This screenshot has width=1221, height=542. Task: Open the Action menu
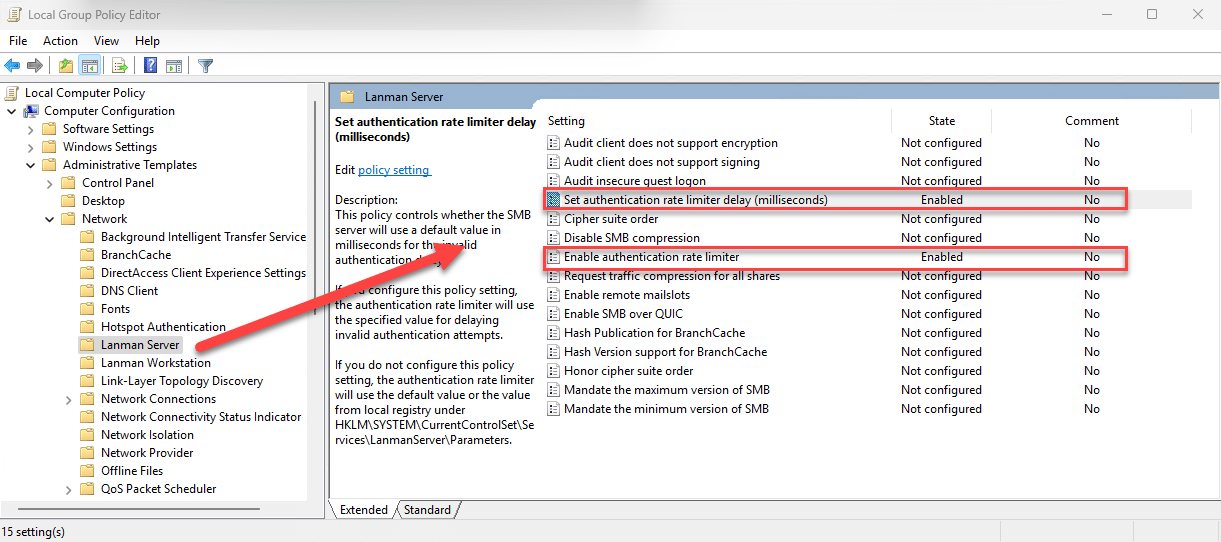pyautogui.click(x=60, y=41)
